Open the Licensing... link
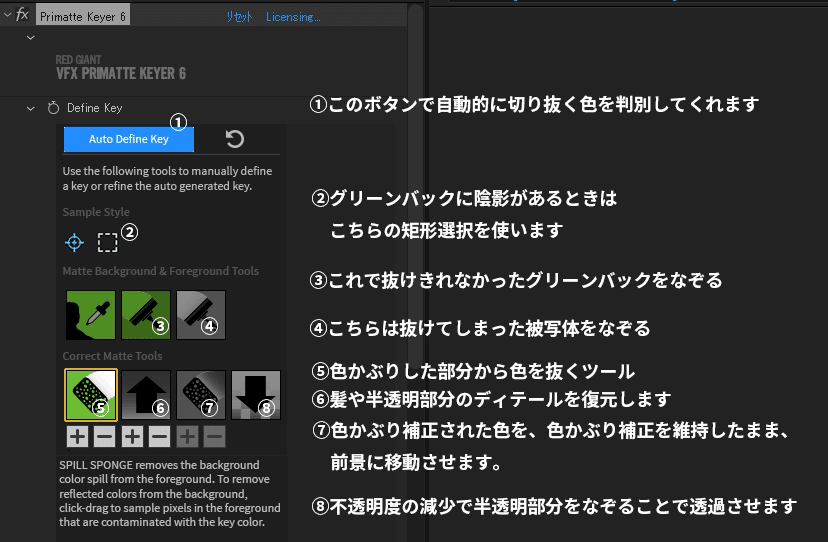 tap(293, 17)
